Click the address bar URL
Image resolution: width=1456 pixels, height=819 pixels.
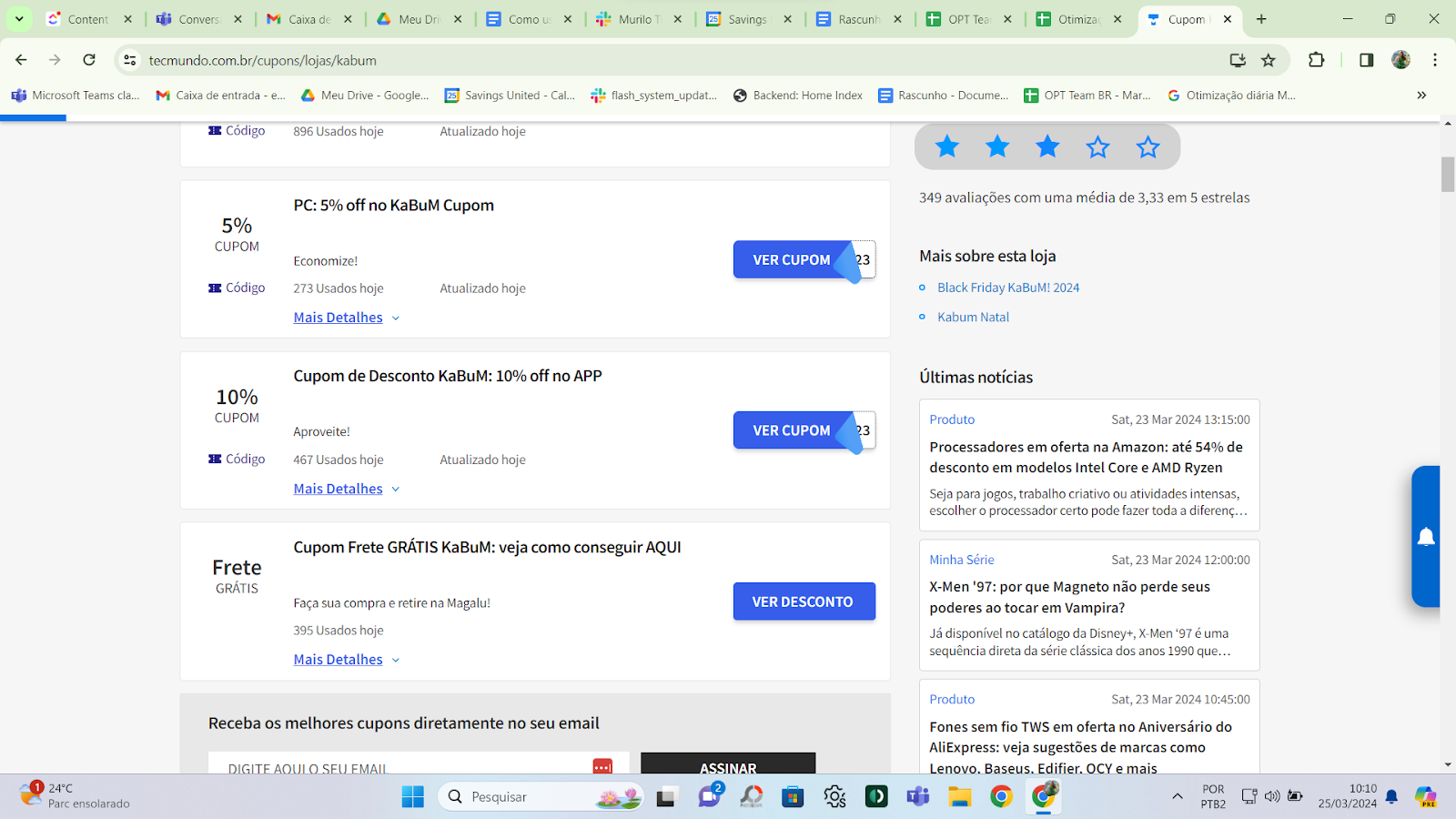(263, 60)
